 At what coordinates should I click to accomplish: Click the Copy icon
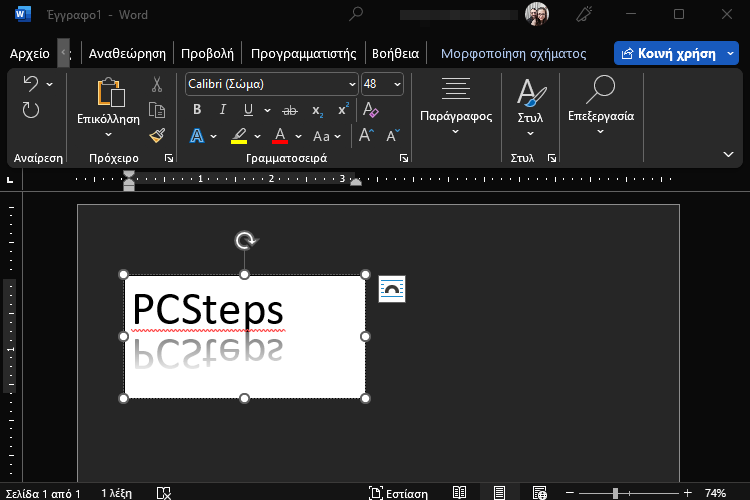tap(157, 110)
